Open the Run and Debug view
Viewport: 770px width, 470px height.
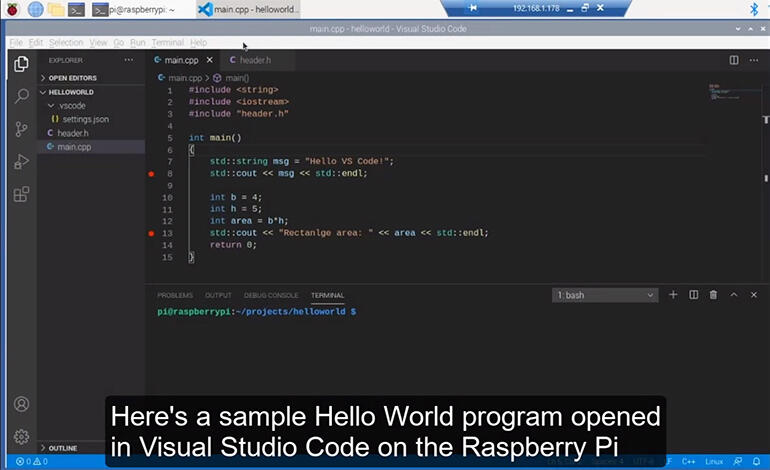tap(21, 162)
